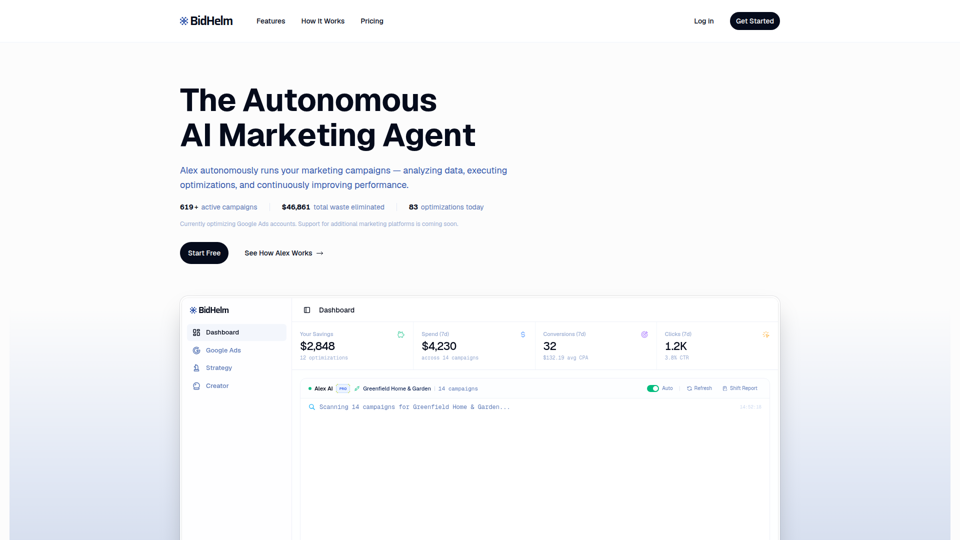Click the '$46,861 total waste eliminated' stat
Screen dimensions: 960x540
[333, 207]
